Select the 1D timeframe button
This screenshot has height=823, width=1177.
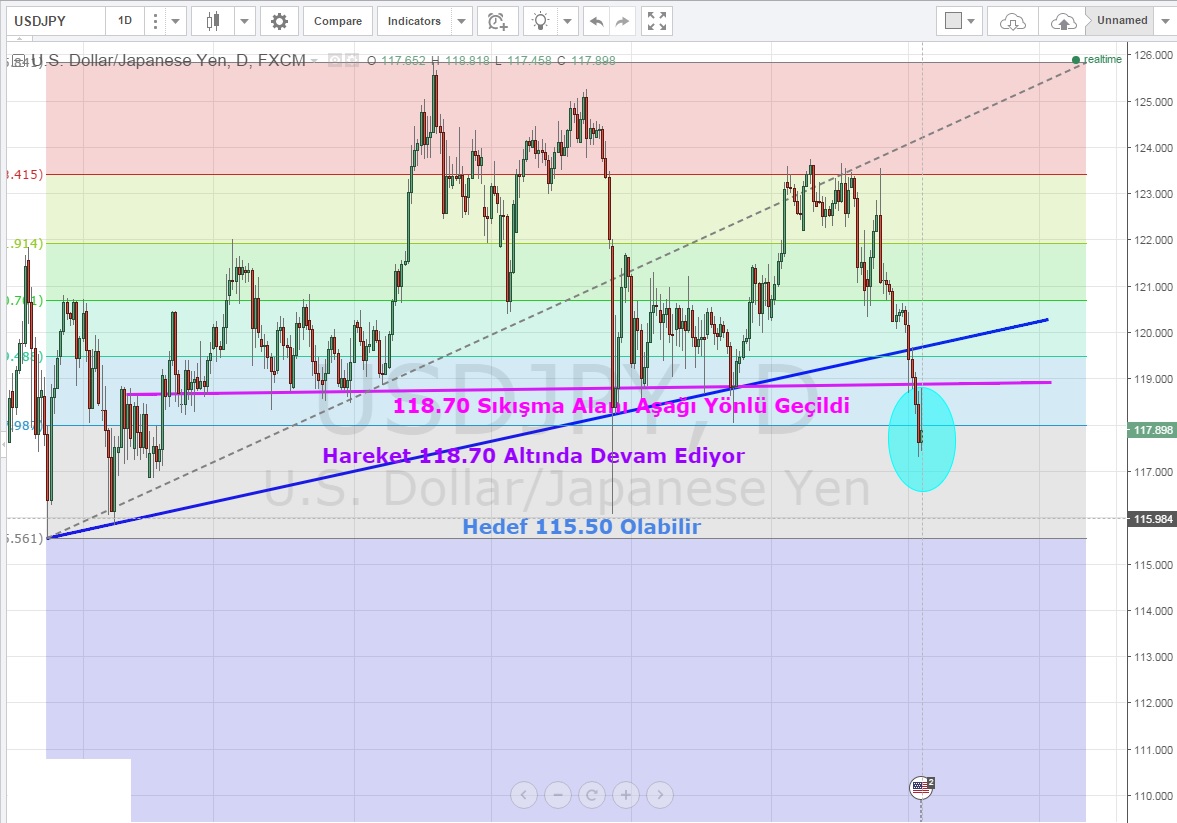point(124,21)
